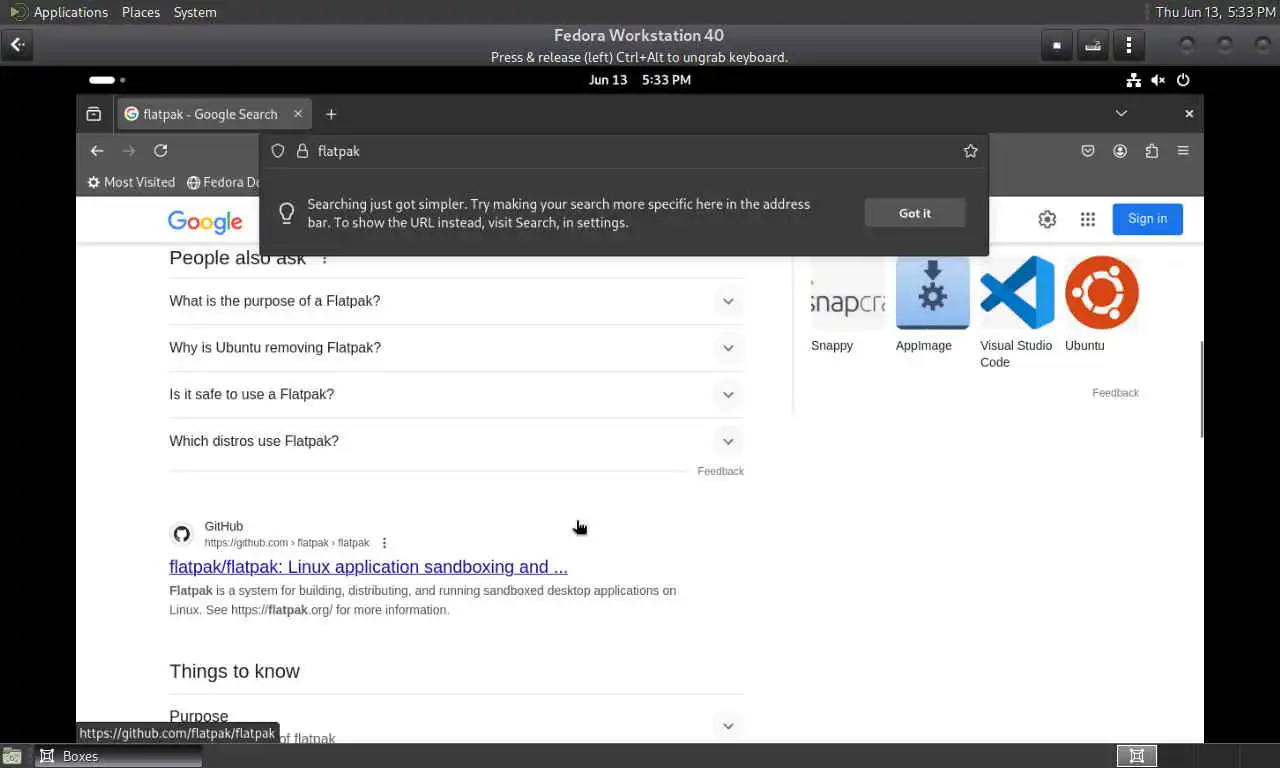Click the show desktop icon in taskbar
This screenshot has width=1280, height=768.
tap(12, 757)
